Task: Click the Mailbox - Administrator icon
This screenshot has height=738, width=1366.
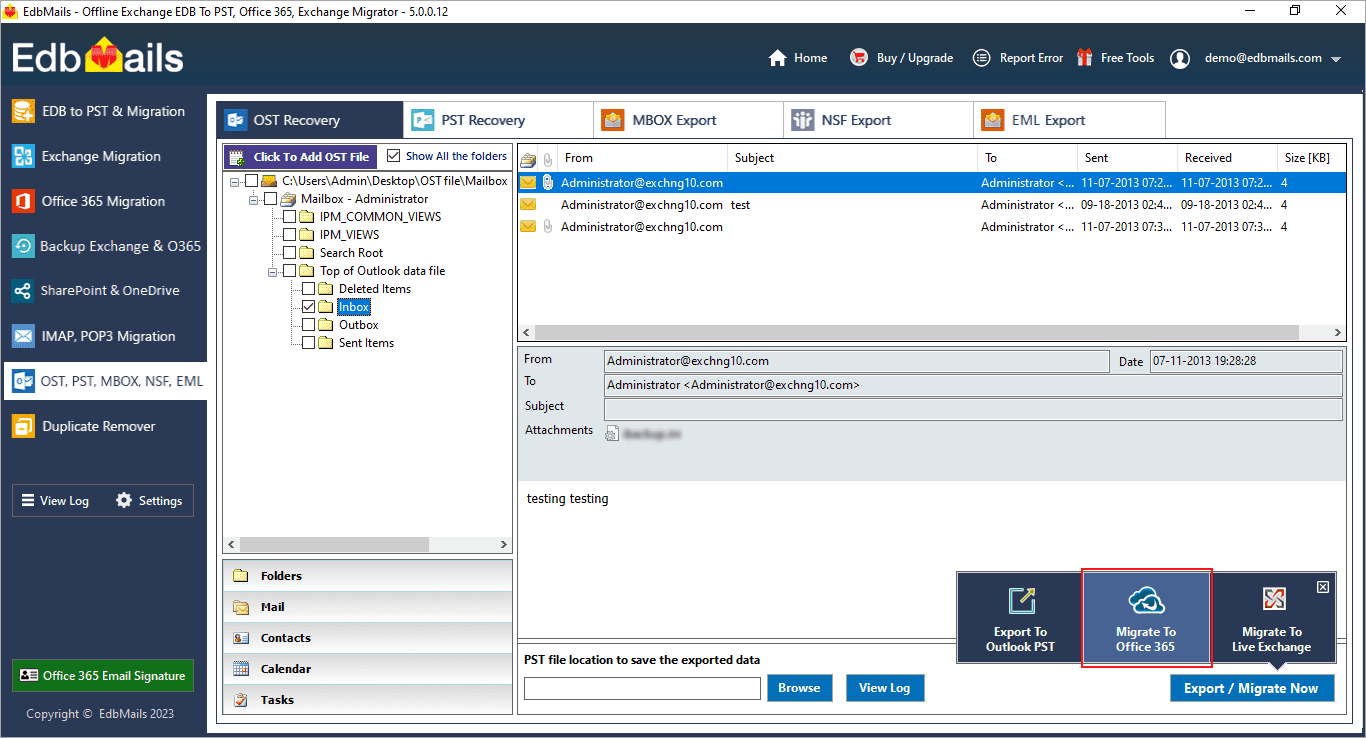Action: coord(288,199)
